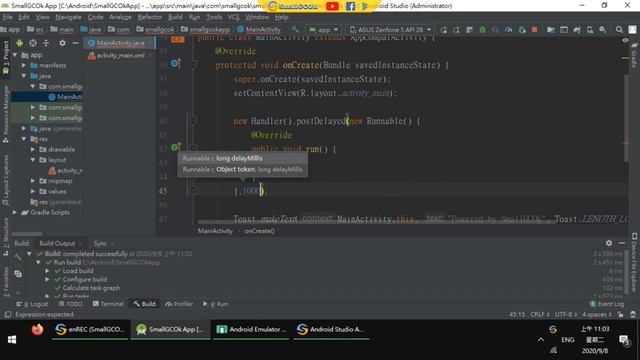The width and height of the screenshot is (640, 360).
Task: Fold the onCreate method in editor gutter
Action: (x=193, y=64)
